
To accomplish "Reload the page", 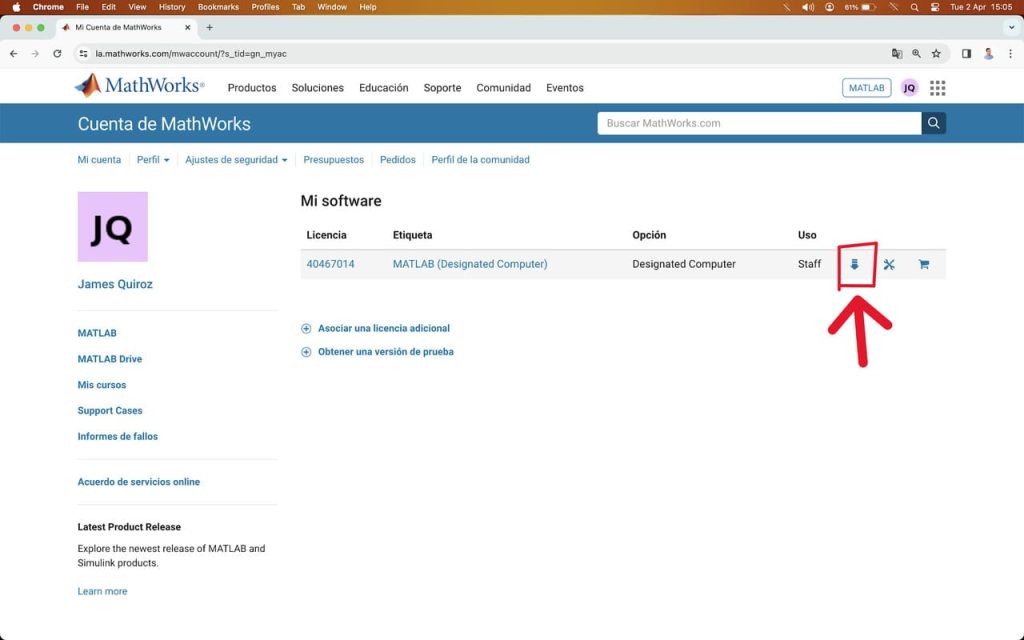I will pyautogui.click(x=57, y=54).
